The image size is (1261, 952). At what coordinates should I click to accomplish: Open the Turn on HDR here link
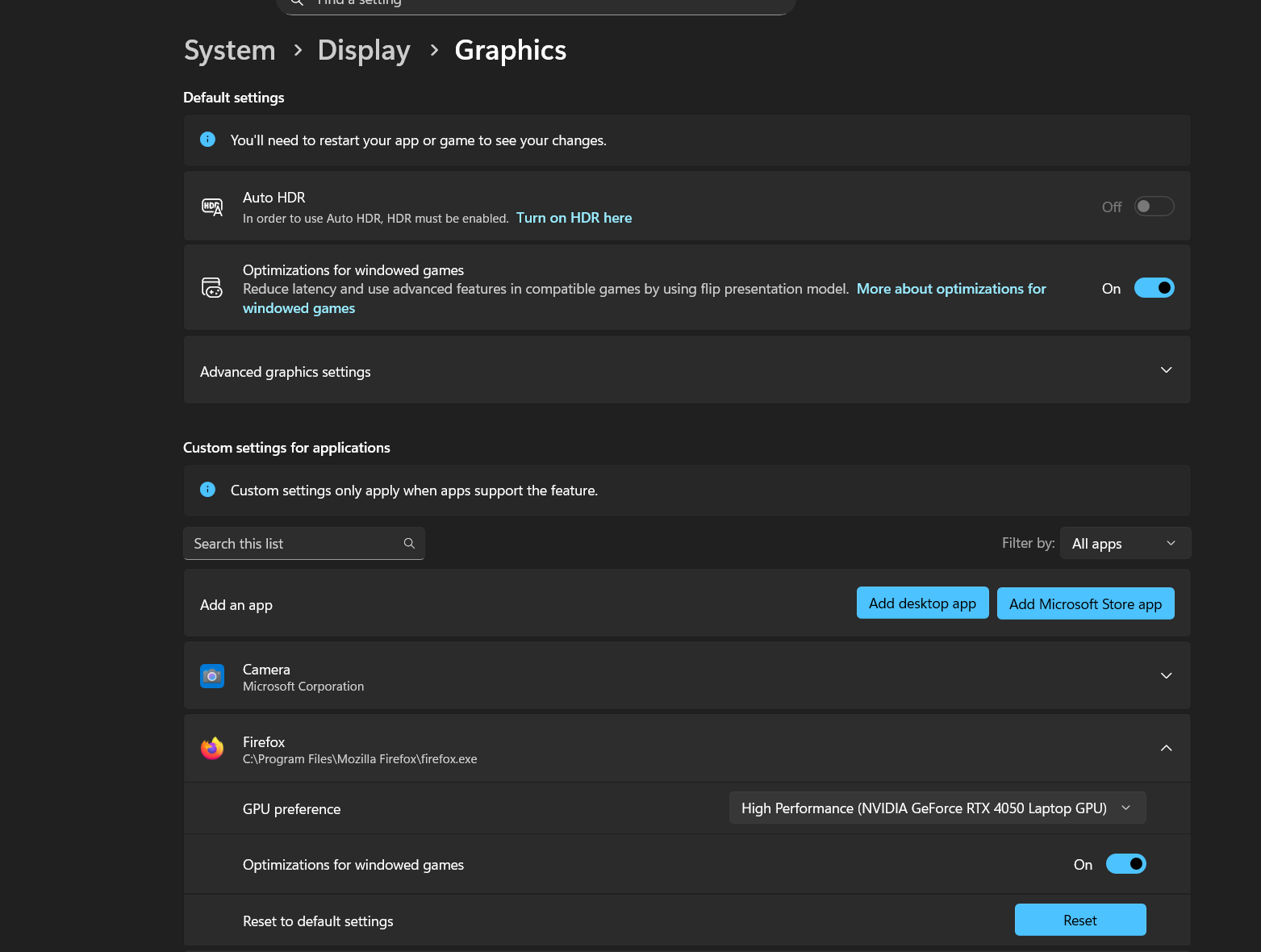click(574, 218)
